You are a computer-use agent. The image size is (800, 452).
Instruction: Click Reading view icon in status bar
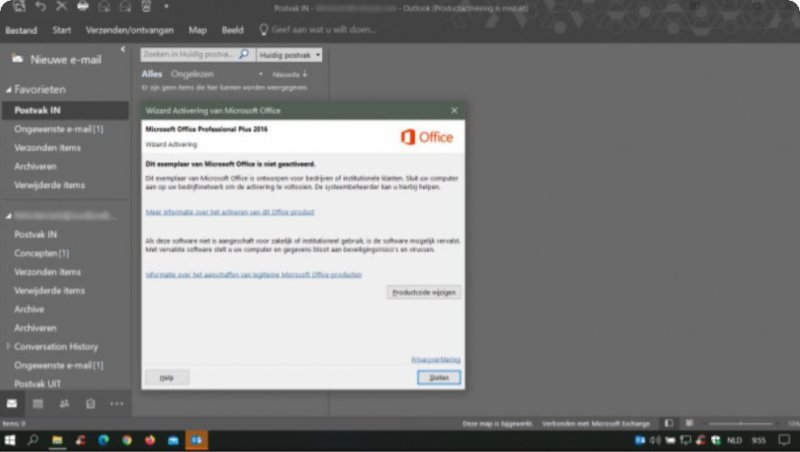[x=689, y=423]
